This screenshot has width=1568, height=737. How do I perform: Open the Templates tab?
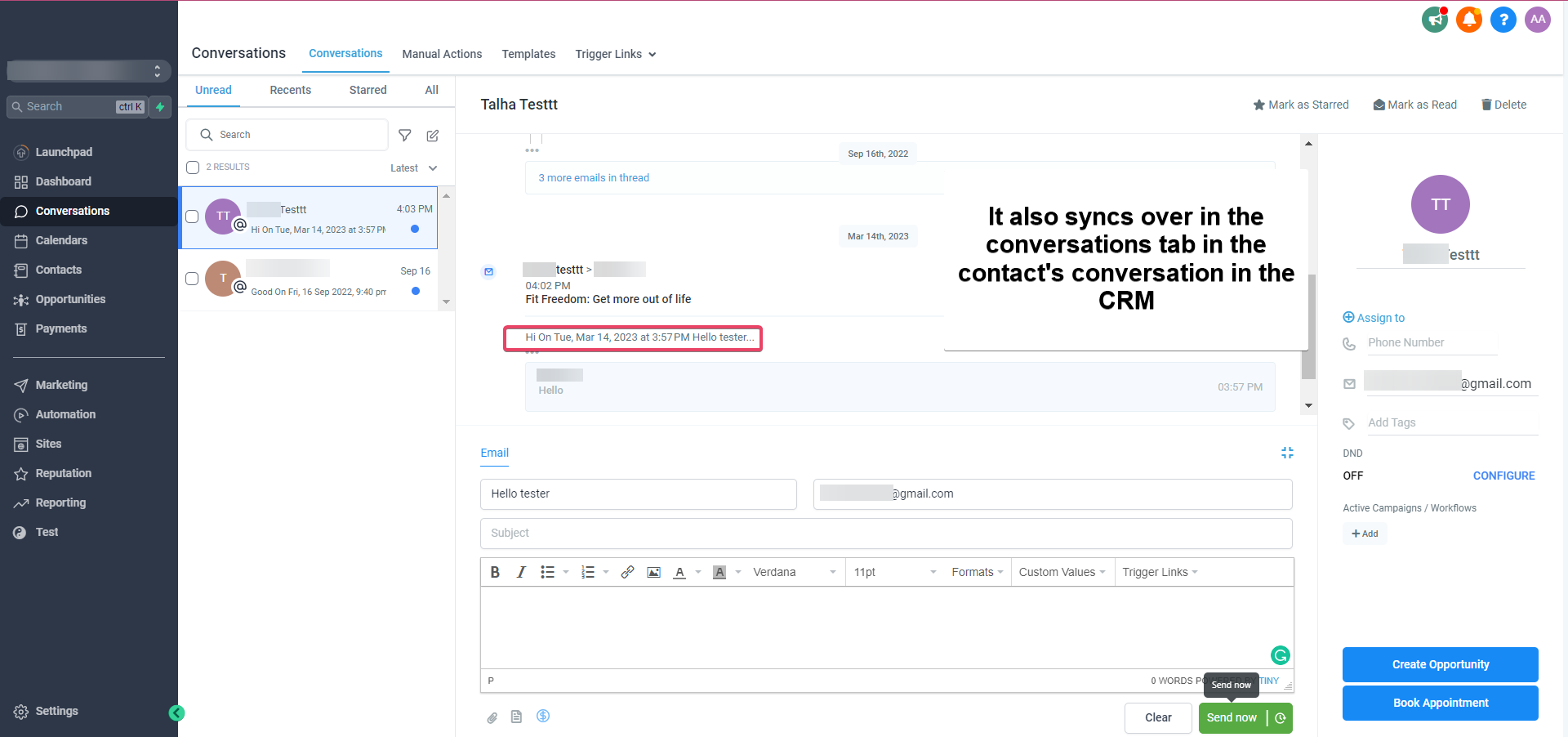point(528,54)
